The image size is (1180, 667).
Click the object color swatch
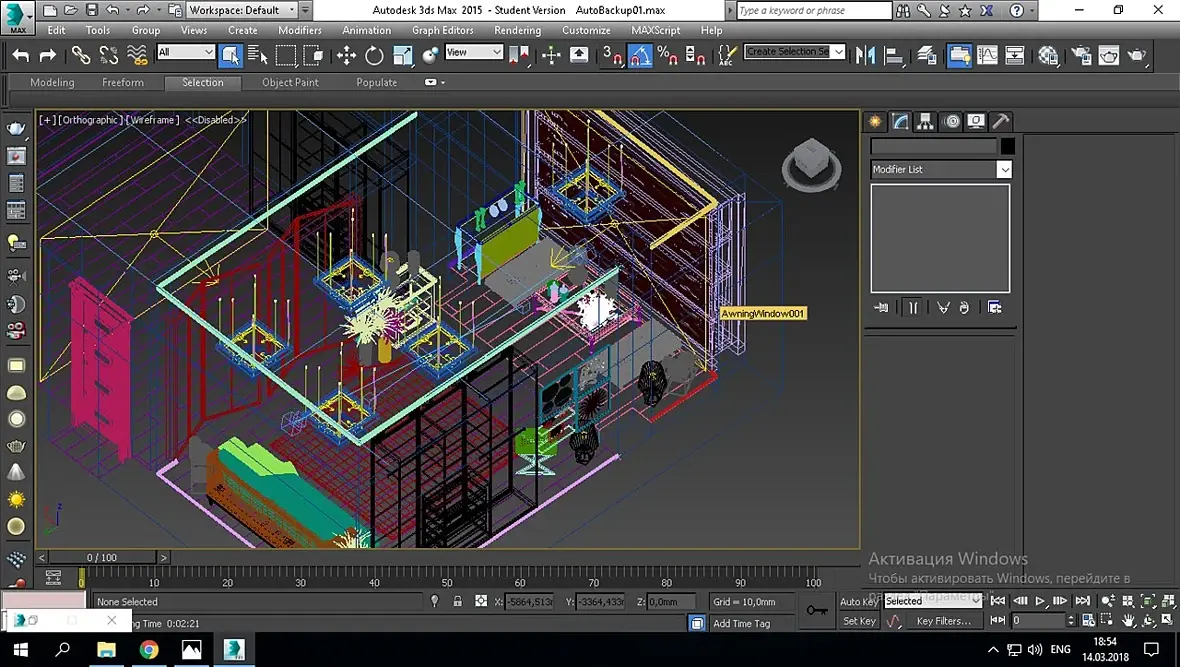click(1008, 146)
